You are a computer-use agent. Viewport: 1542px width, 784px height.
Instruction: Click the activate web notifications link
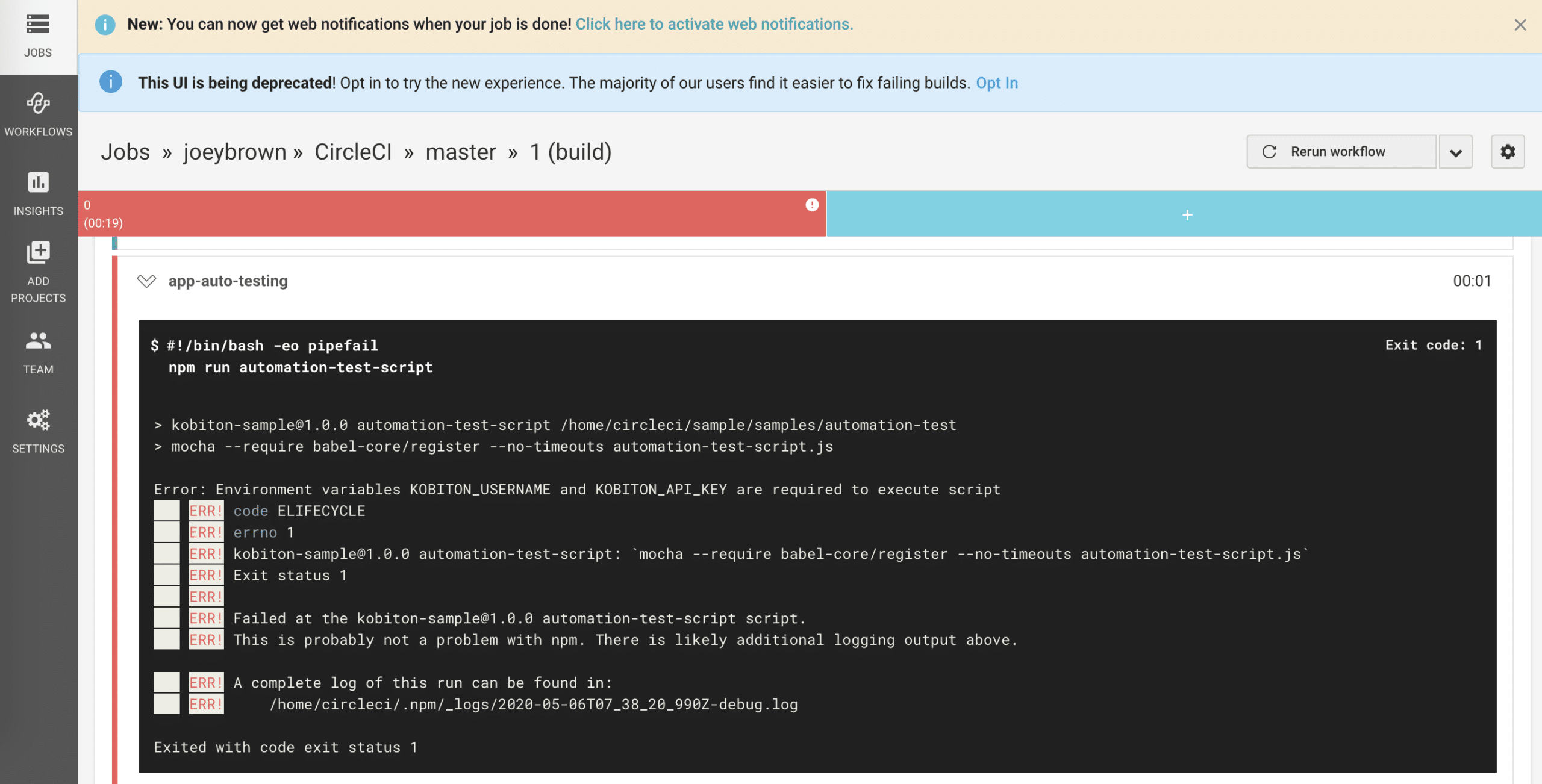coord(714,24)
